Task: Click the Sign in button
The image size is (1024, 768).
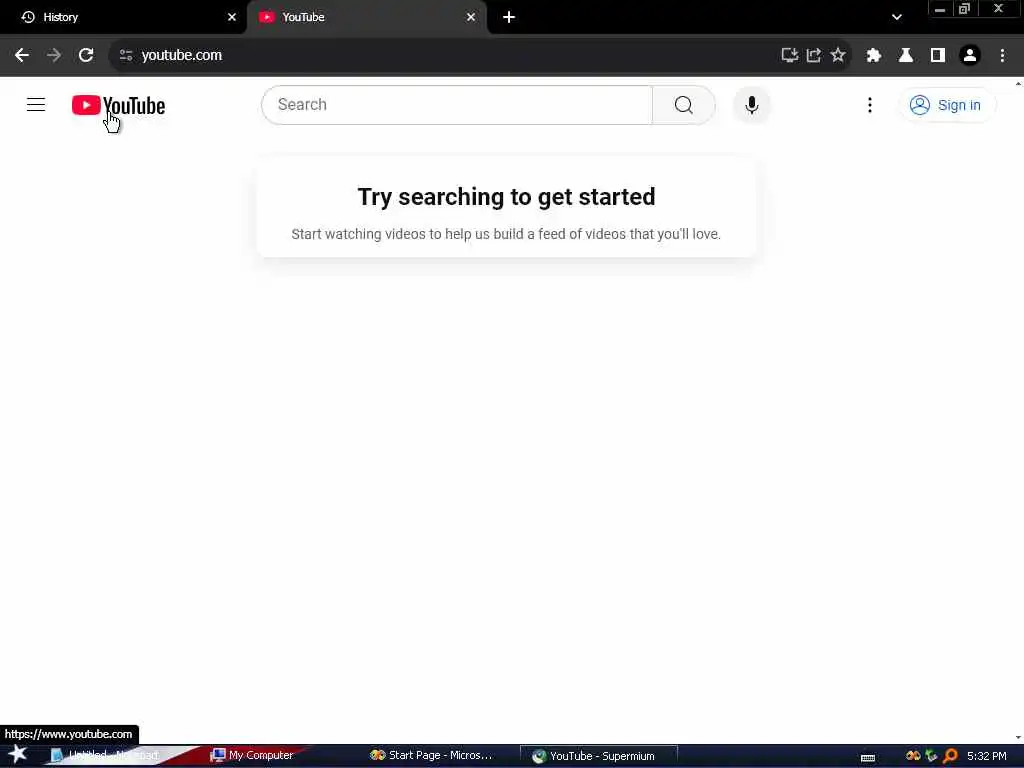Action: (x=946, y=105)
